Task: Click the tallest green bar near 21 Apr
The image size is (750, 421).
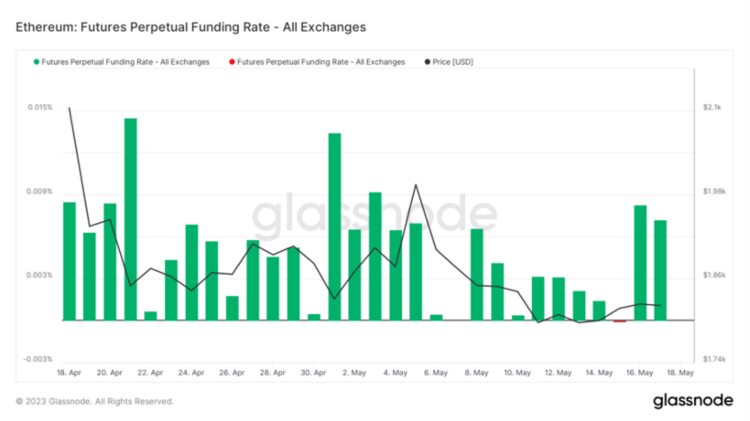Action: click(130, 218)
